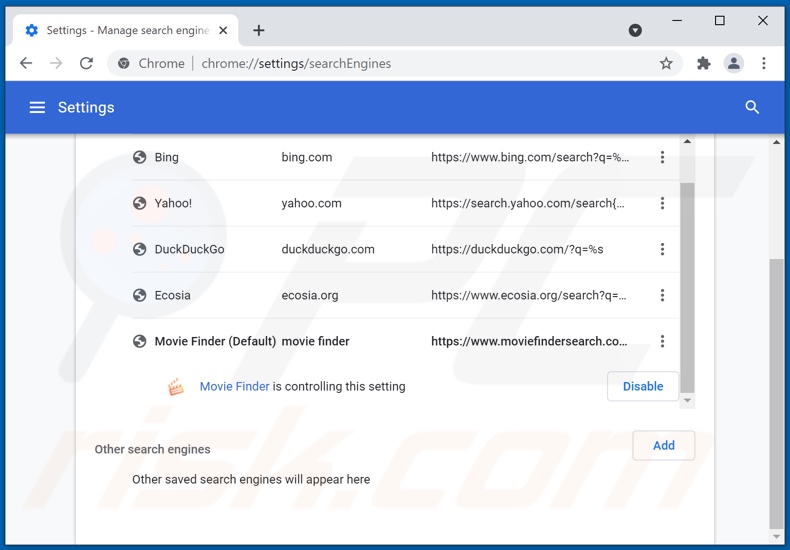Click 'Other saved search engines will appear here'
Viewport: 790px width, 550px height.
pos(251,479)
